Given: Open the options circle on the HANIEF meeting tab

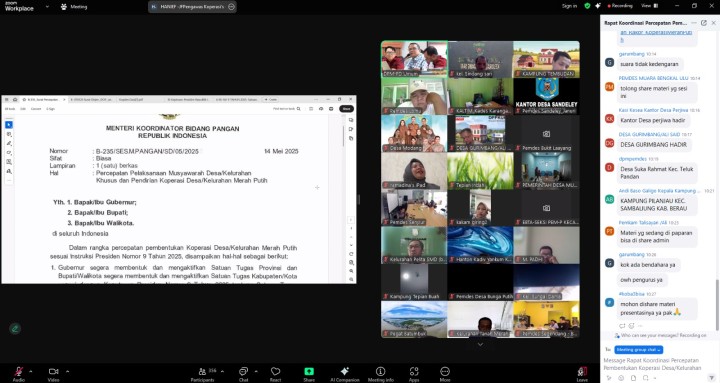Looking at the screenshot, I should (x=231, y=7).
